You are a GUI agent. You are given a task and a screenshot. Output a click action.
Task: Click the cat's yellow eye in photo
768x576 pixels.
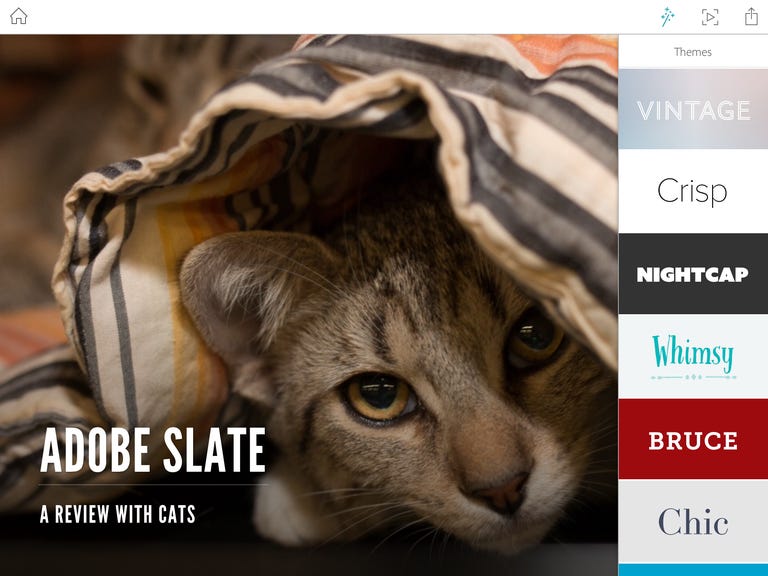(x=379, y=397)
